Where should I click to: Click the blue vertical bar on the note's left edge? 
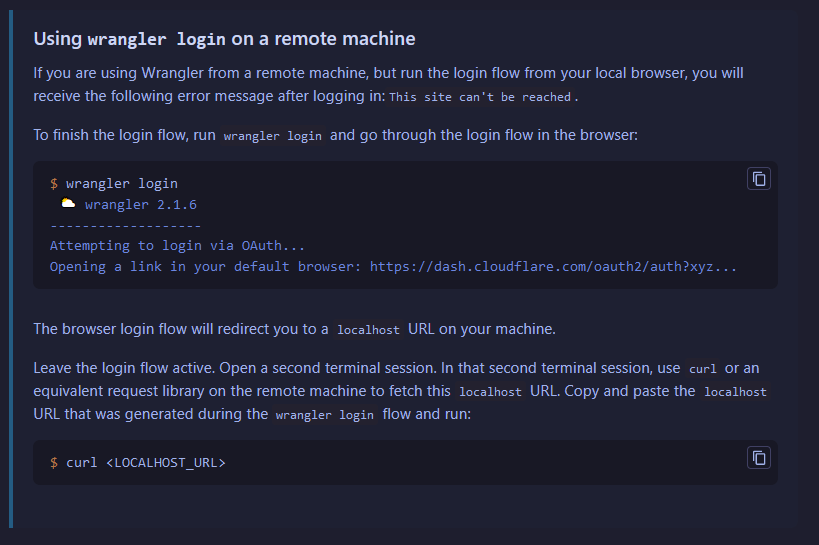click(11, 270)
